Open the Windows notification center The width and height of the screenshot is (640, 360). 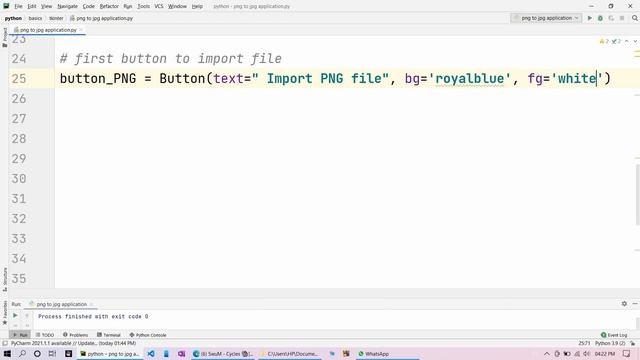627,353
